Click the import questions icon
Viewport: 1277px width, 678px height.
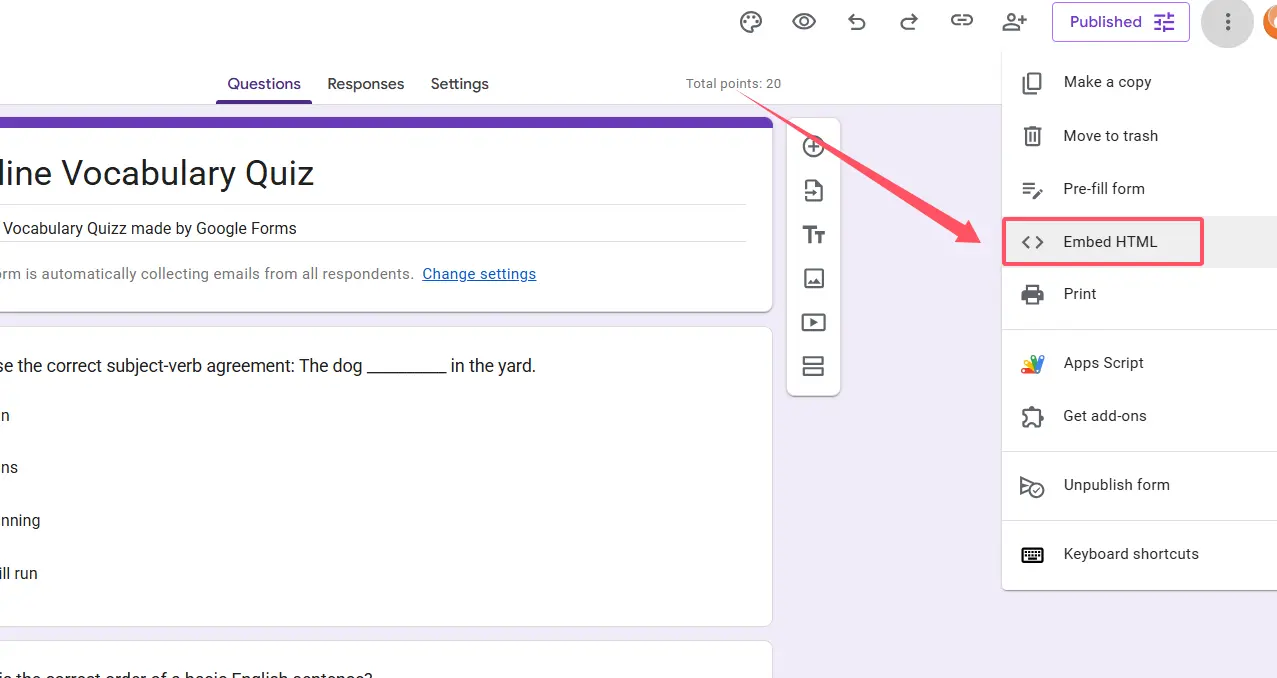point(814,191)
